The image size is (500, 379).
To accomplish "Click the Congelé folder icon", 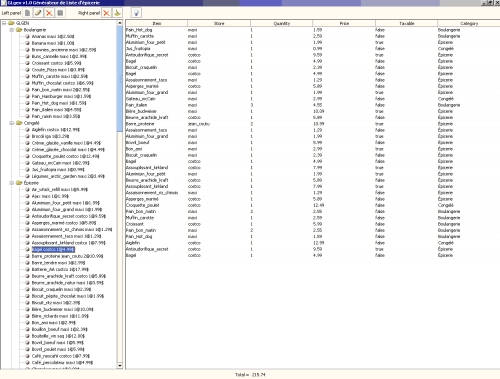I will pyautogui.click(x=19, y=123).
